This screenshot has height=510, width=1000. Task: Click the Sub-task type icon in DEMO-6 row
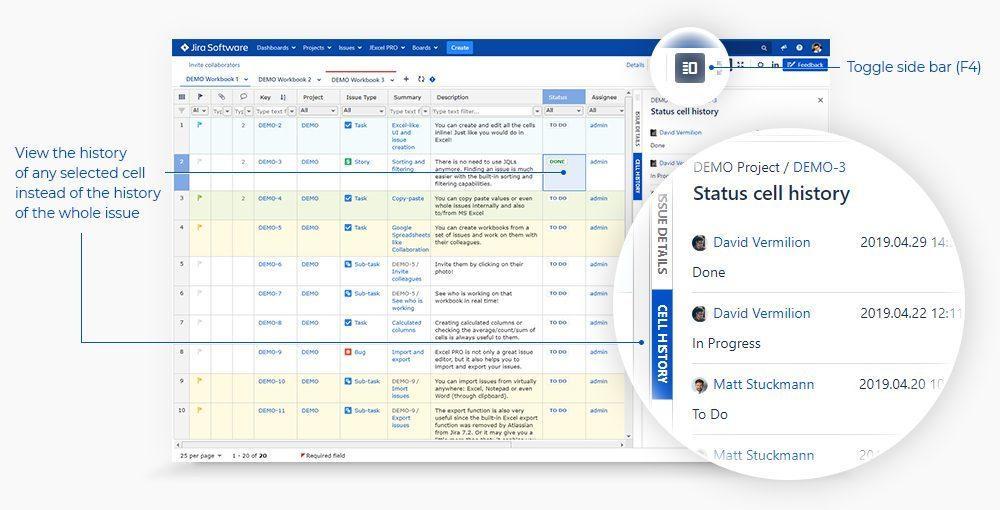pyautogui.click(x=348, y=264)
